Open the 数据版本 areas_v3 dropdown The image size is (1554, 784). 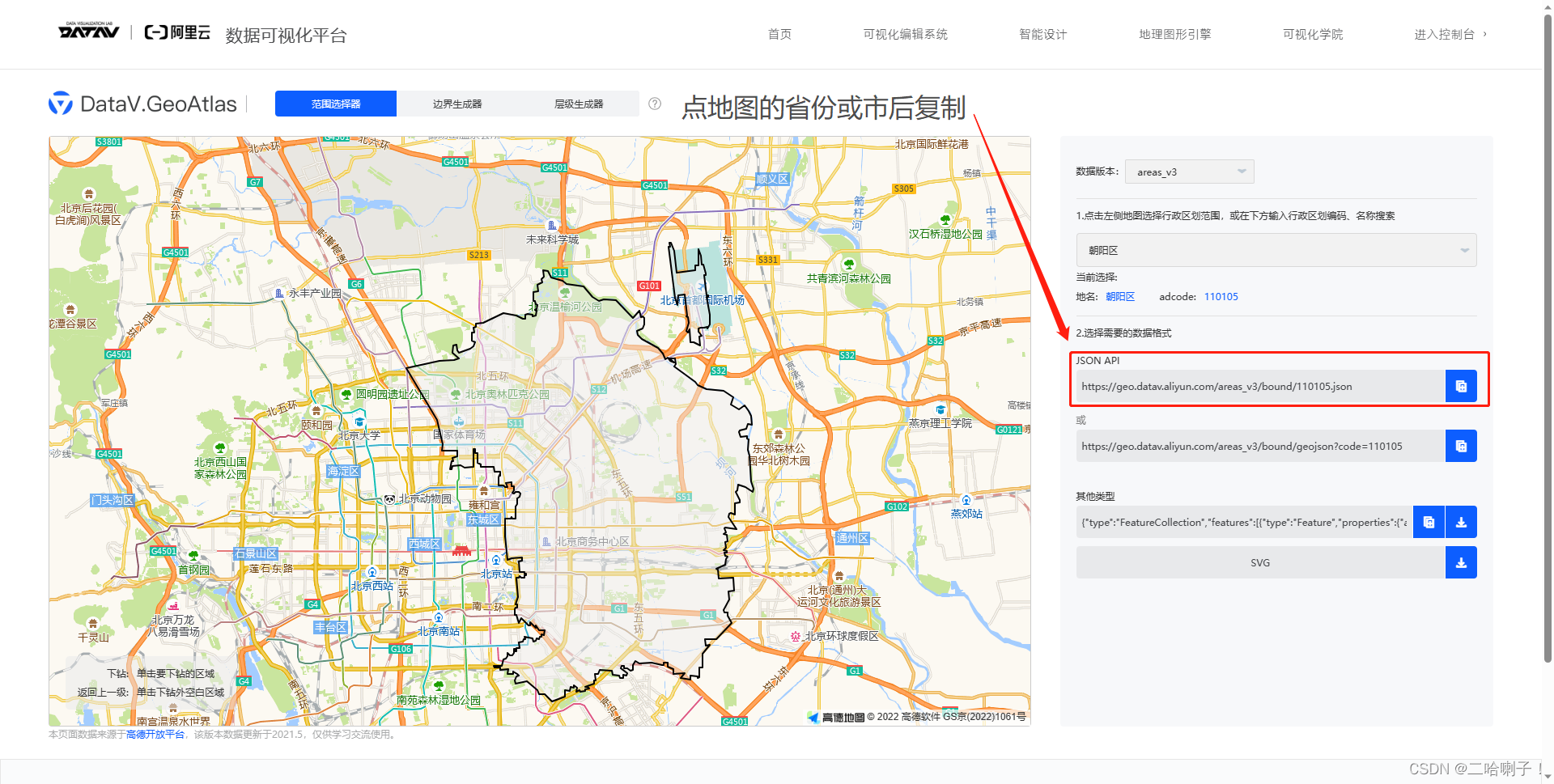click(x=1189, y=172)
